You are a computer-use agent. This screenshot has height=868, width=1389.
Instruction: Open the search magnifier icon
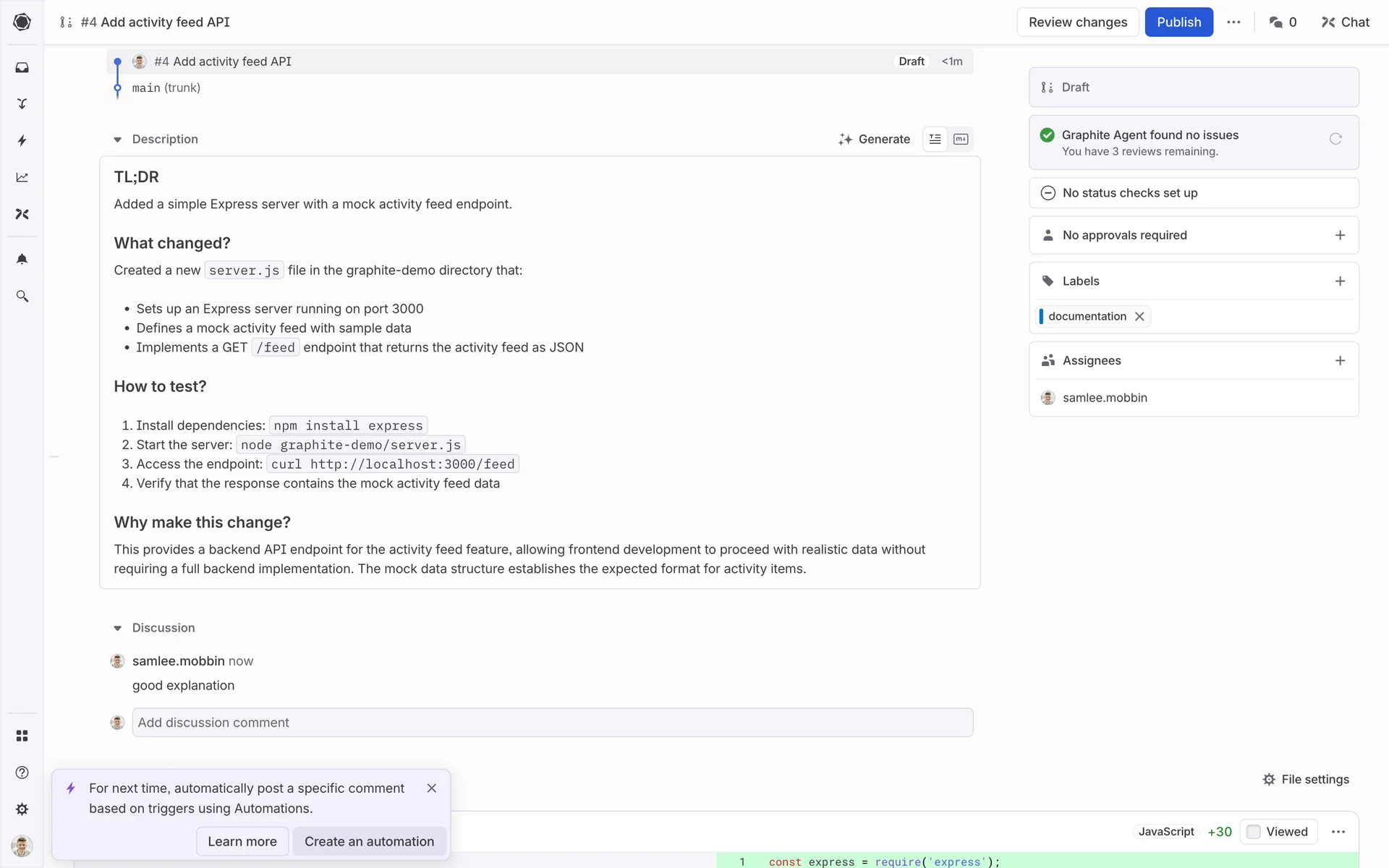tap(22, 297)
